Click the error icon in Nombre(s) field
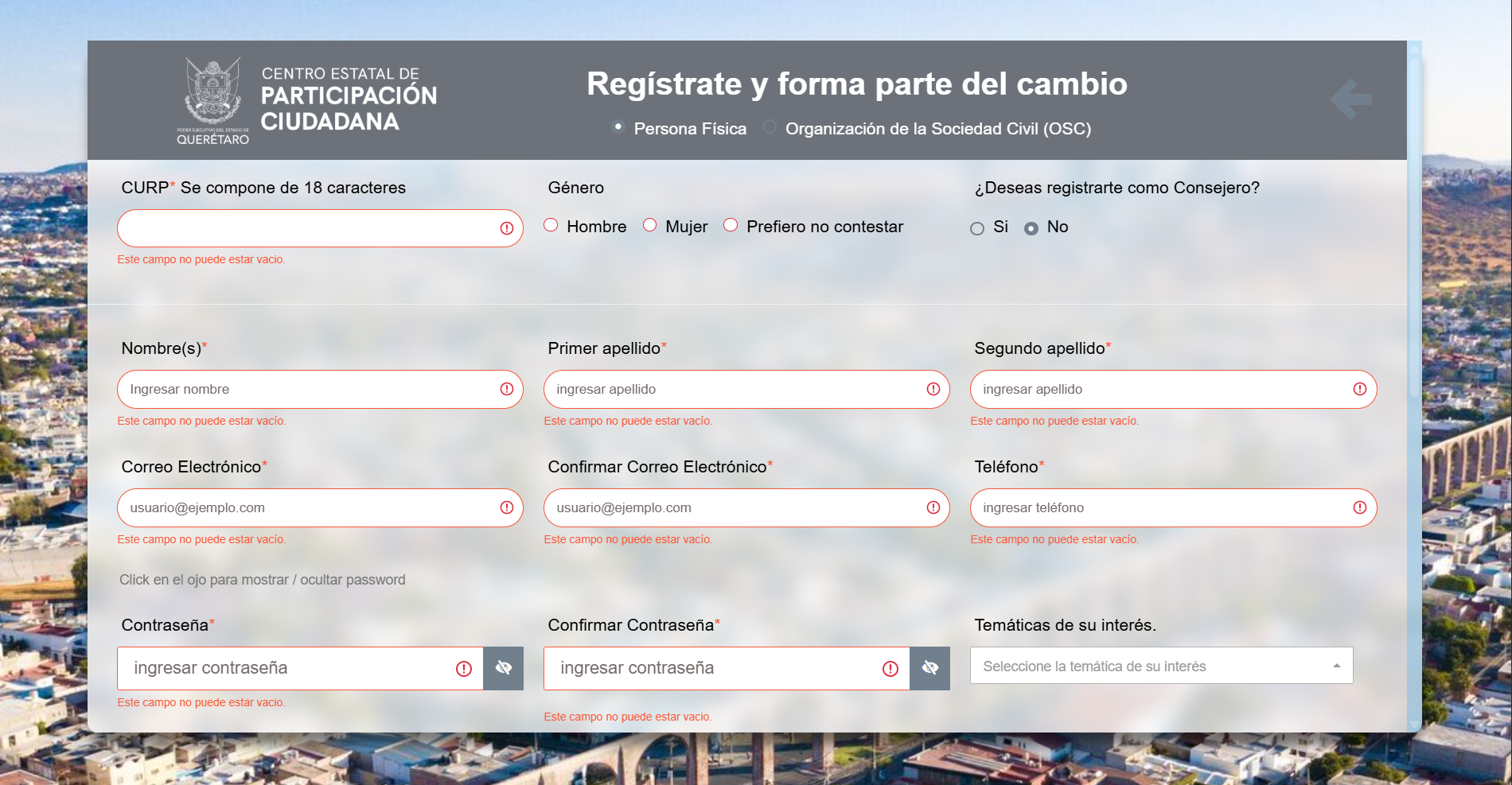This screenshot has height=785, width=1512. coord(507,389)
